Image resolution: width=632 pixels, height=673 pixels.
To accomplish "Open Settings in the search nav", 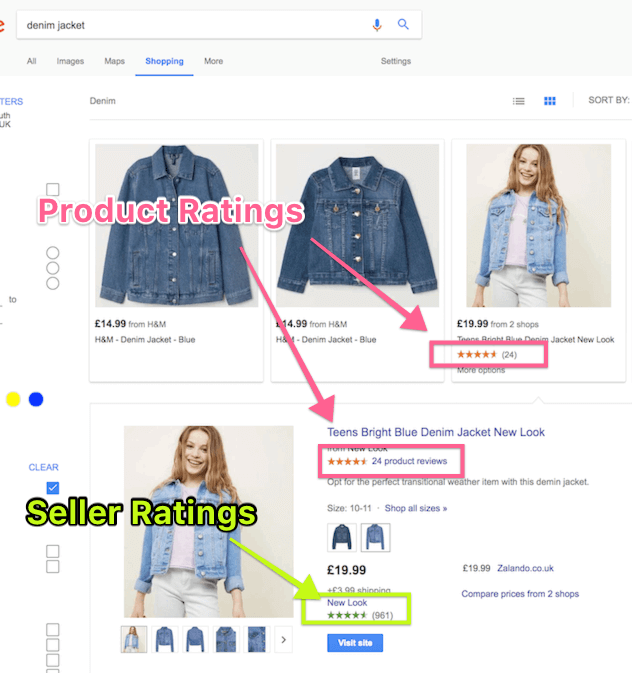I will click(x=395, y=61).
